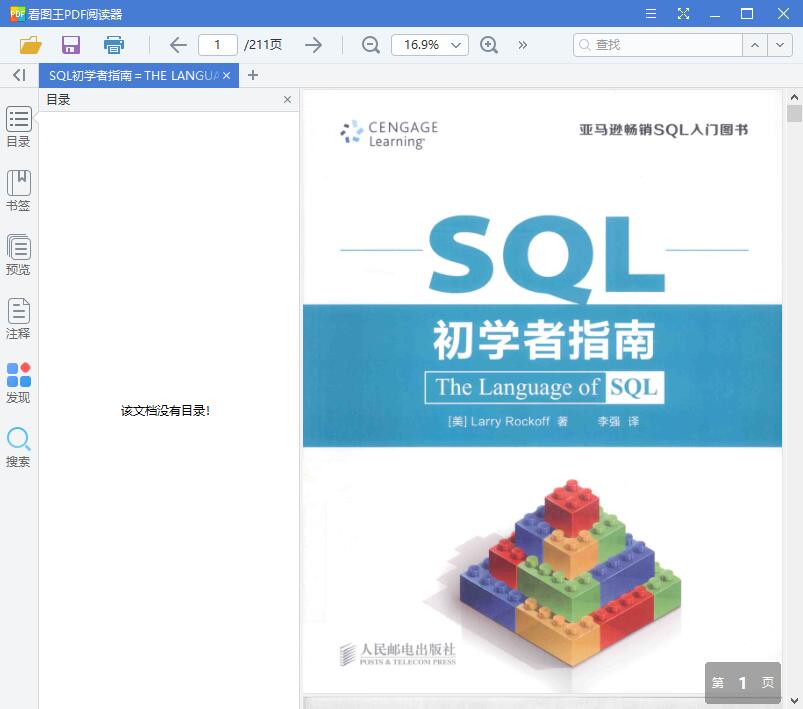Open the 目录 contents sidebar panel

18,127
